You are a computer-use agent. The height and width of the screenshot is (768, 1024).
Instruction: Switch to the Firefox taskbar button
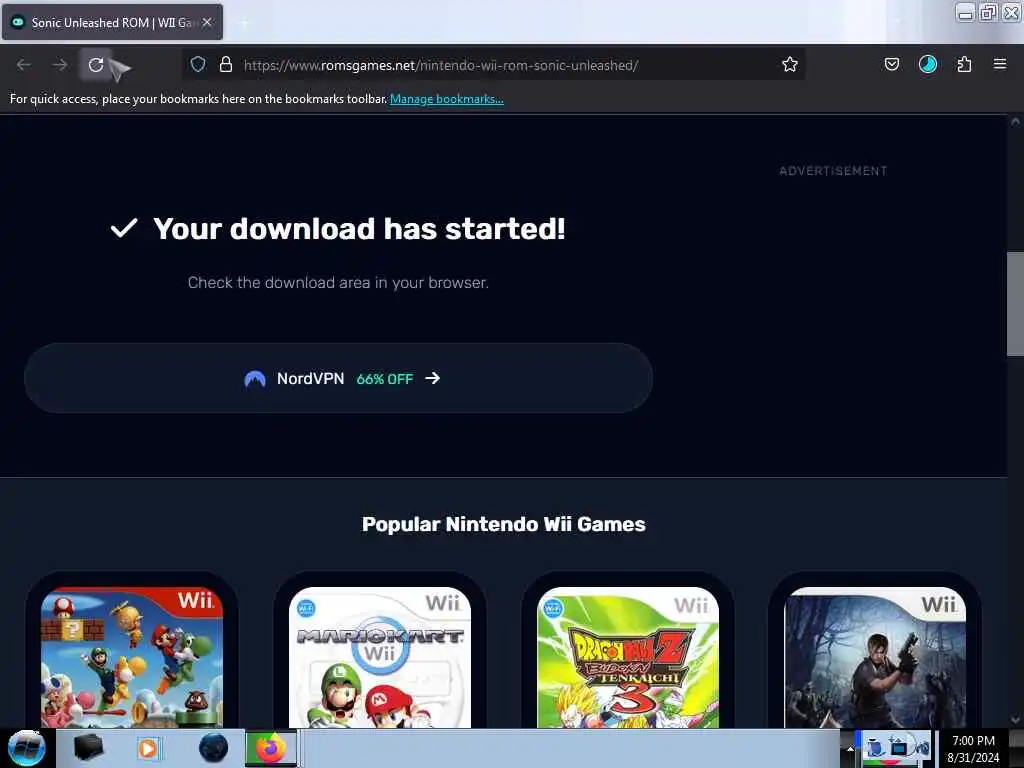(x=271, y=748)
